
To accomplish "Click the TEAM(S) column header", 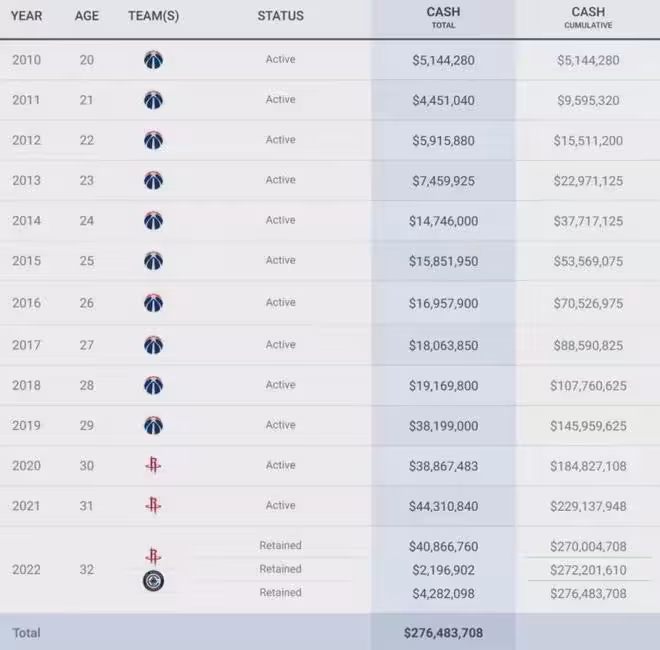I will pyautogui.click(x=154, y=16).
